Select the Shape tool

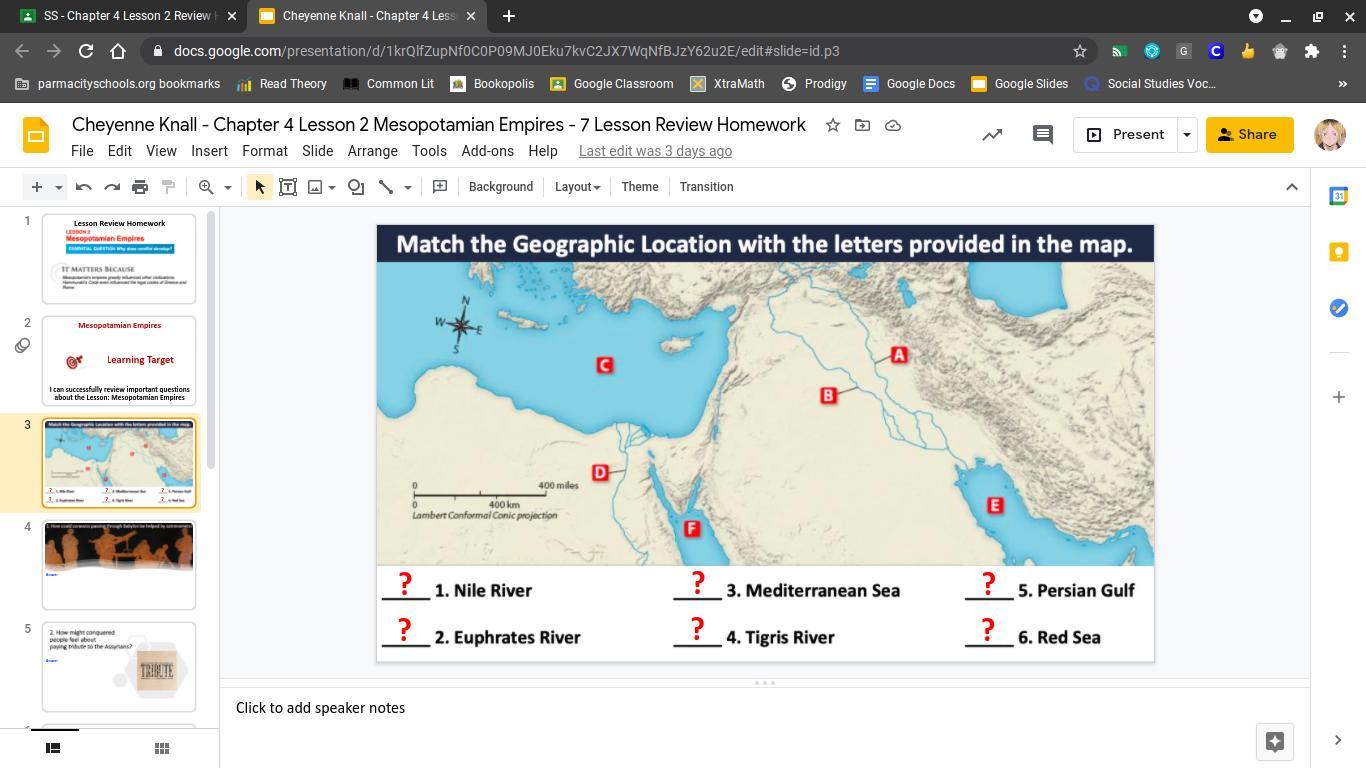pyautogui.click(x=356, y=187)
